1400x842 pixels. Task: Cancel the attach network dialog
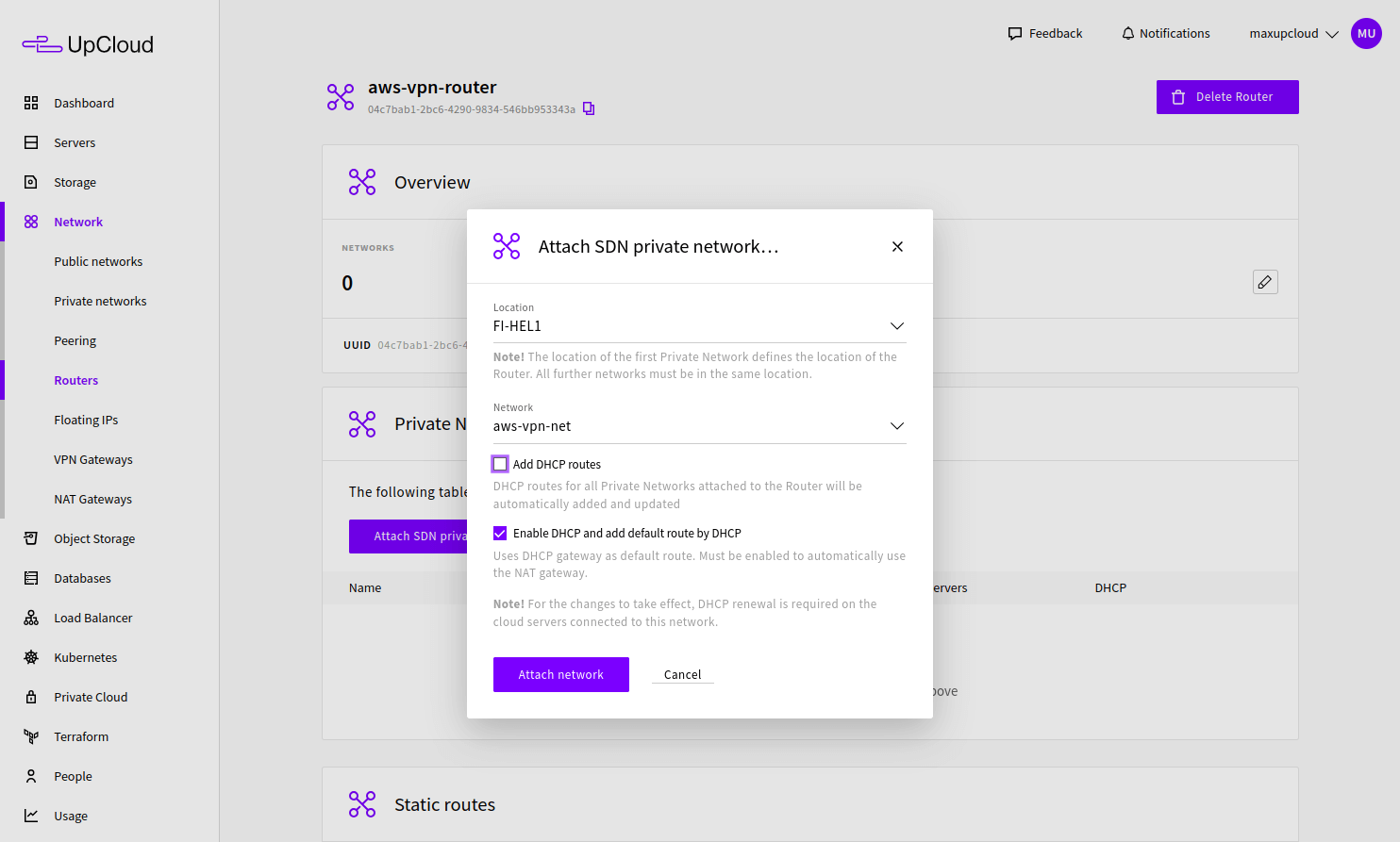(x=683, y=675)
